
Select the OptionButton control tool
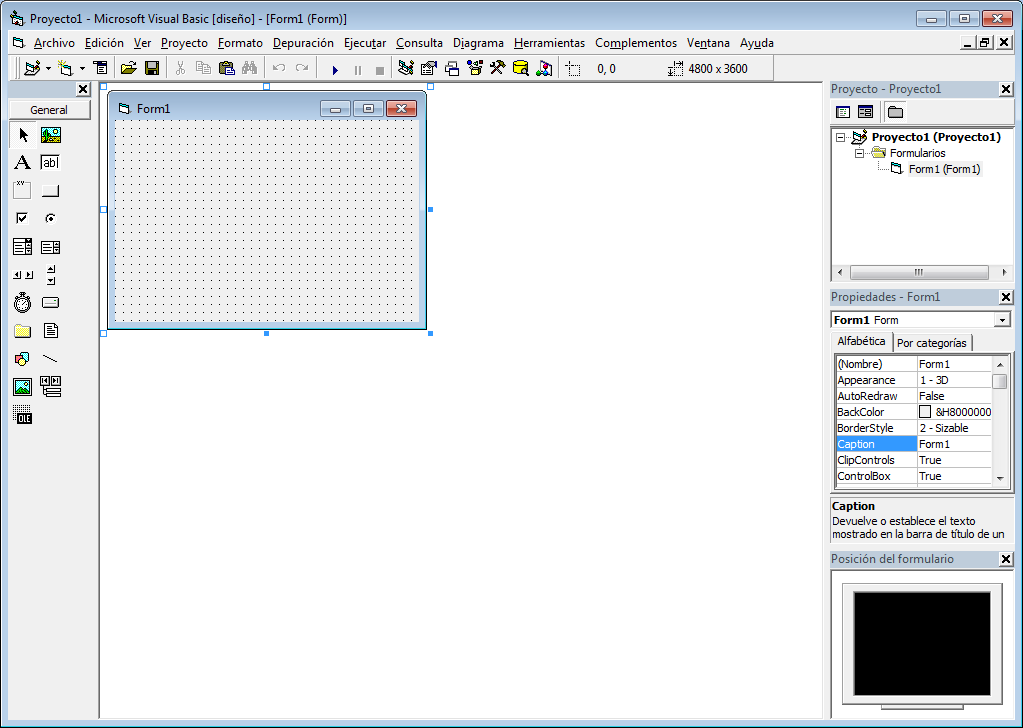point(51,219)
